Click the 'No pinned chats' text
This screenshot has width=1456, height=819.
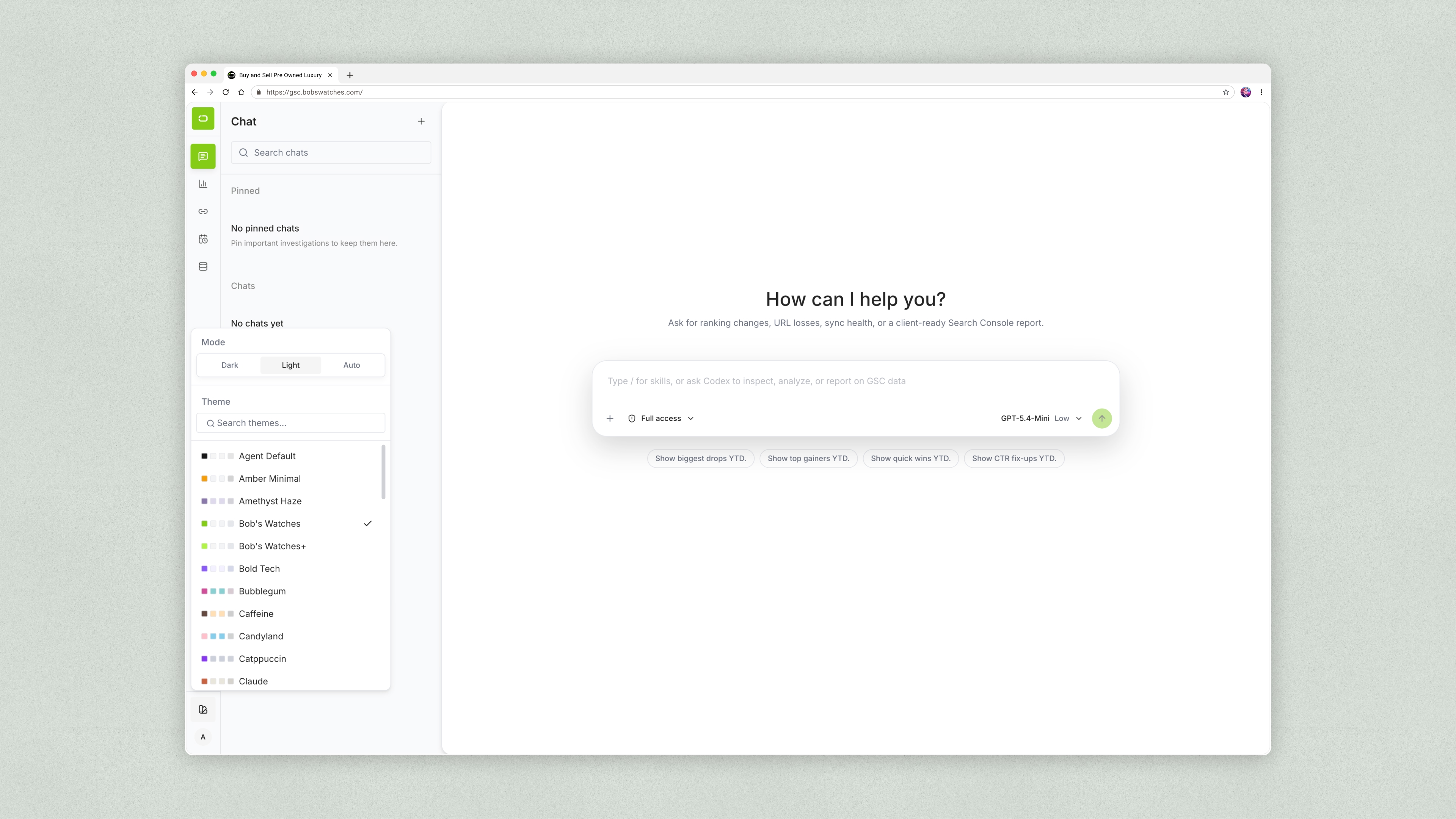pyautogui.click(x=265, y=228)
